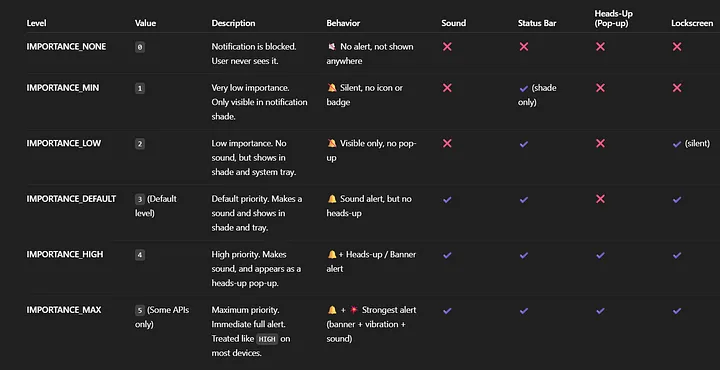Screen dimensions: 720x370
Task: Click the HIGH code tag in MAX description
Action: coord(267,339)
